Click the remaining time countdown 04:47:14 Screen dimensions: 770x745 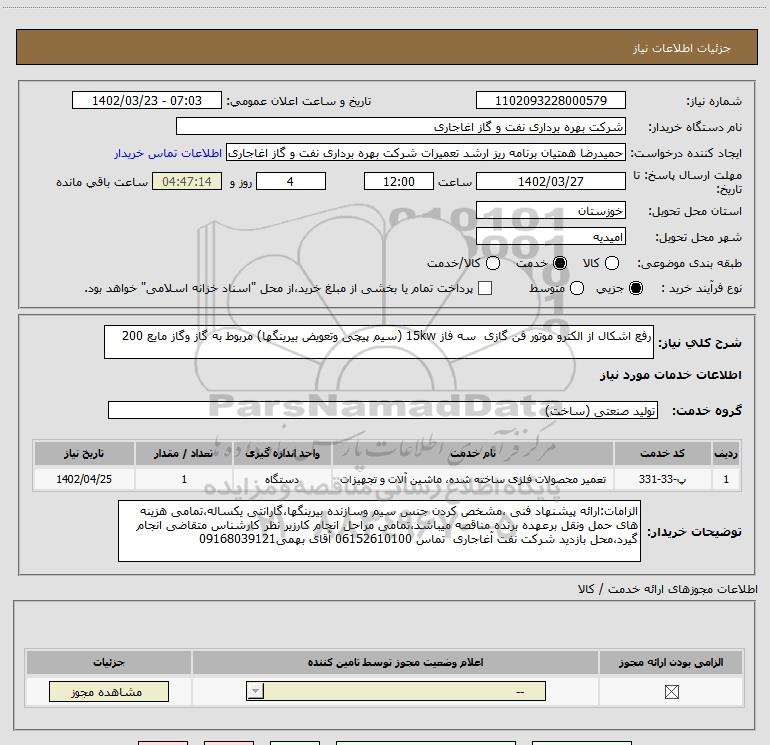point(187,182)
